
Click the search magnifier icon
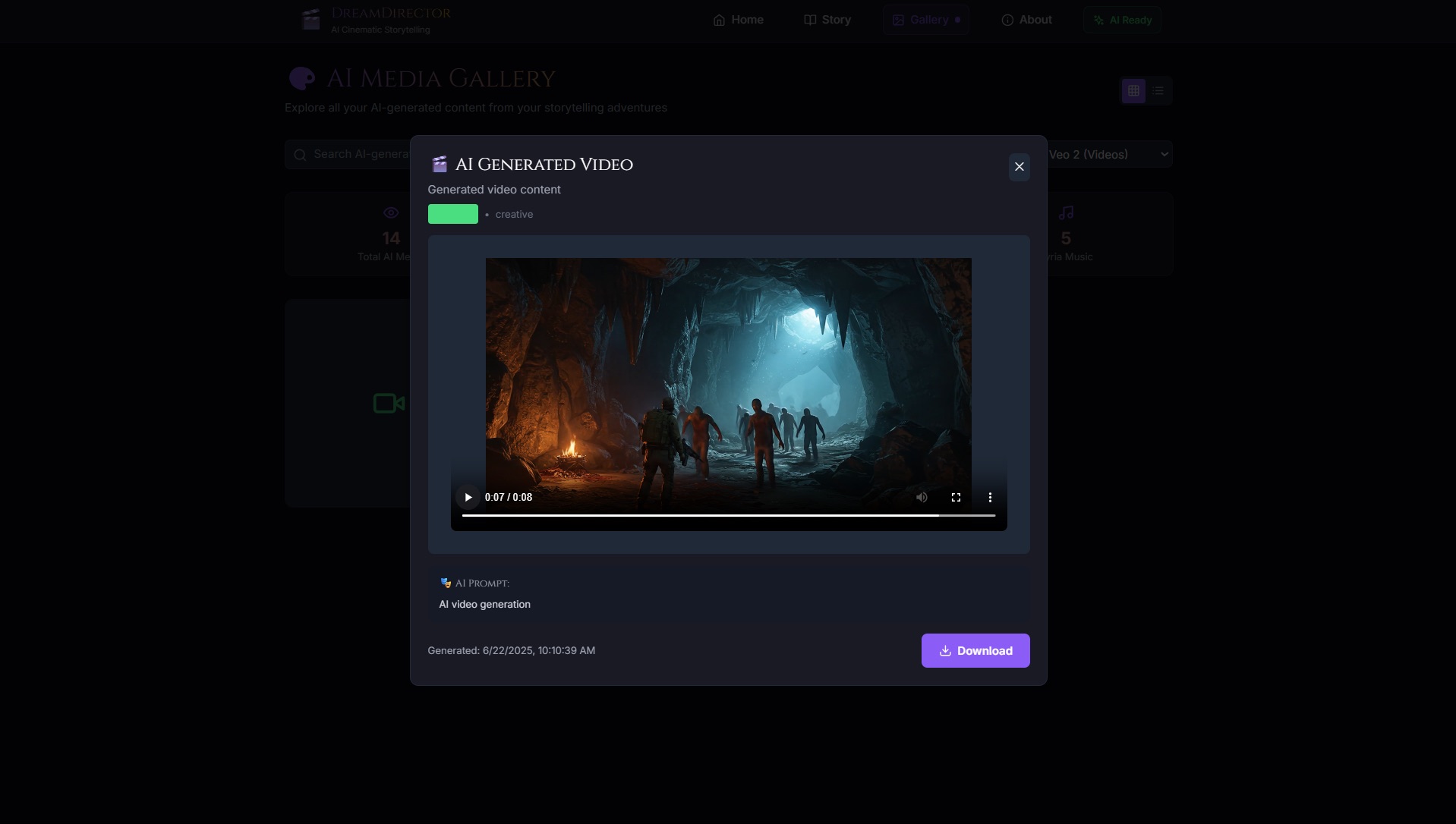point(300,155)
